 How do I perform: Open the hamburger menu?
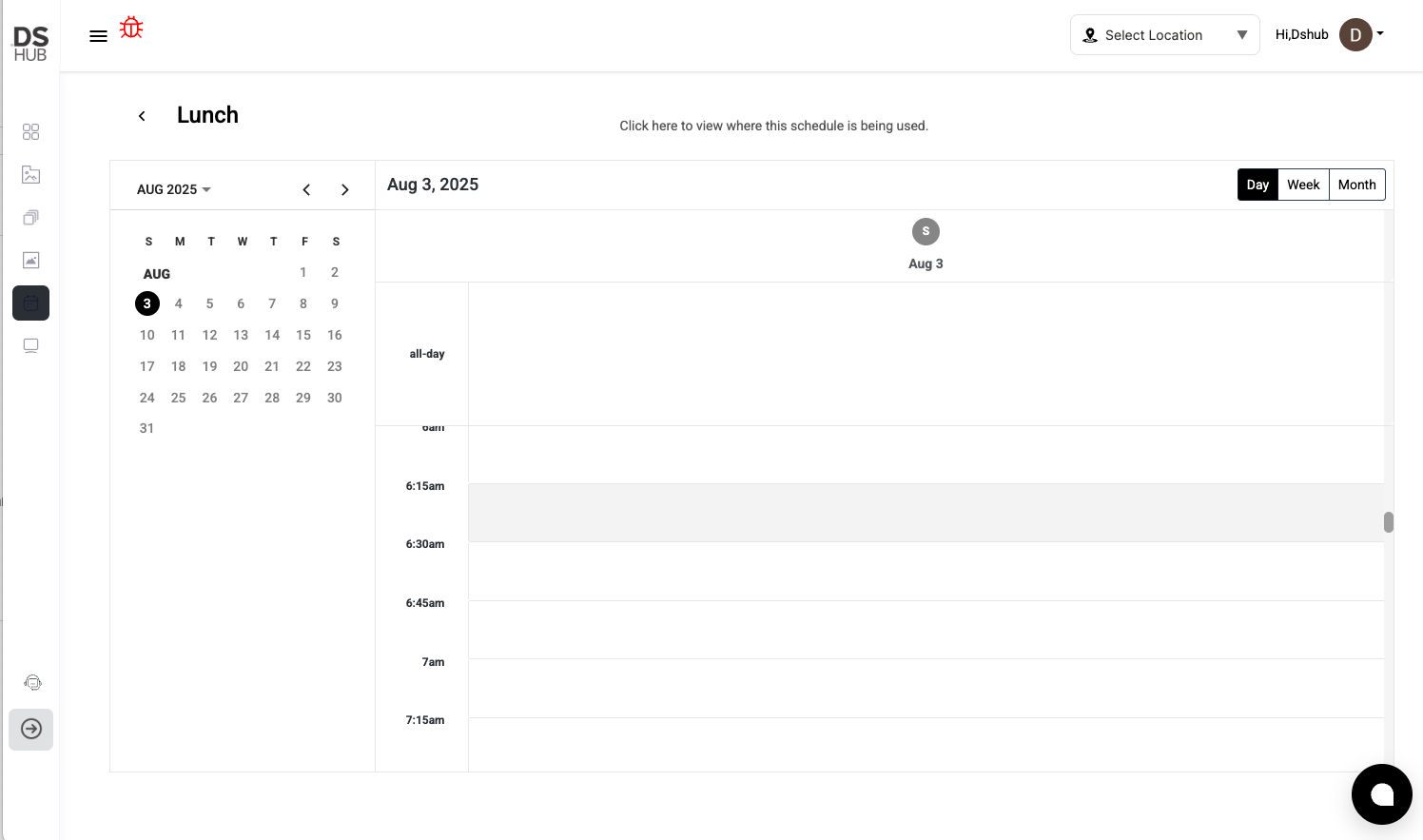tap(98, 36)
